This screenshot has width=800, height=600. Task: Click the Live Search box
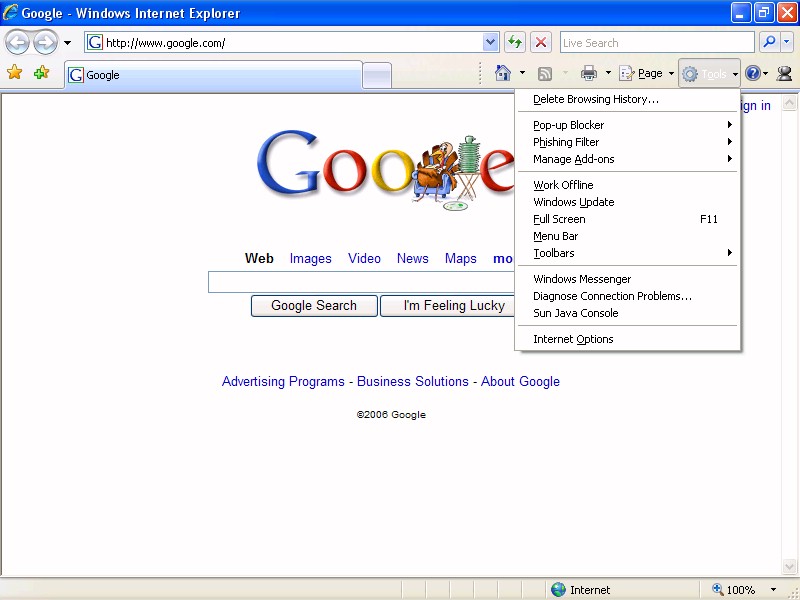click(657, 43)
